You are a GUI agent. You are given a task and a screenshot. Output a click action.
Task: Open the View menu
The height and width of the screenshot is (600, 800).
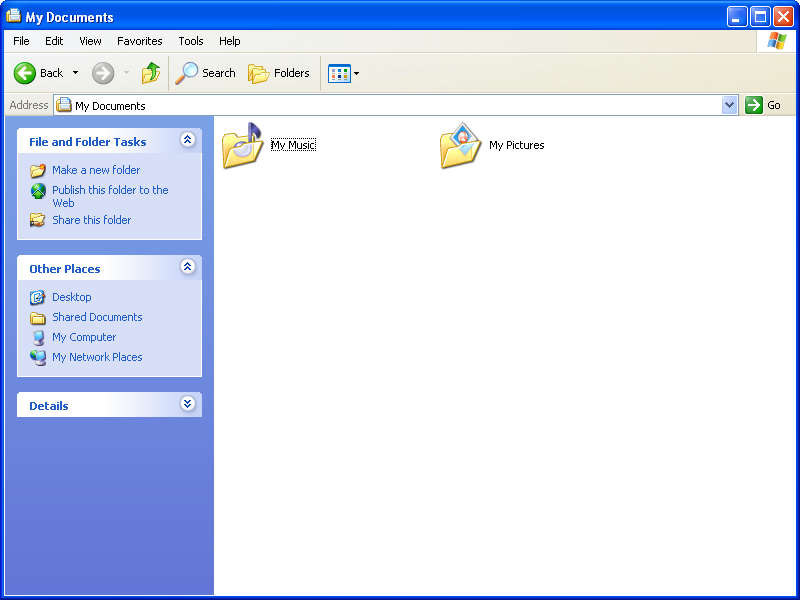90,41
